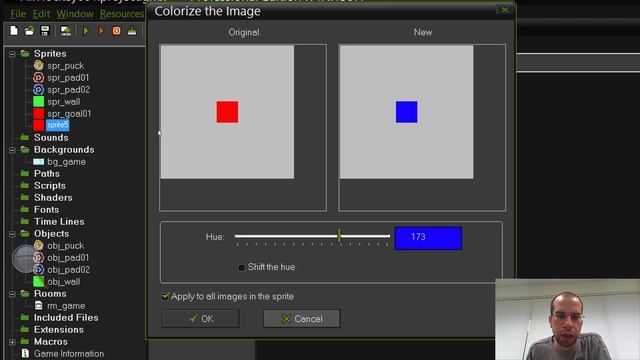Open the Resources menu
Image resolution: width=640 pixels, height=360 pixels.
click(x=122, y=14)
